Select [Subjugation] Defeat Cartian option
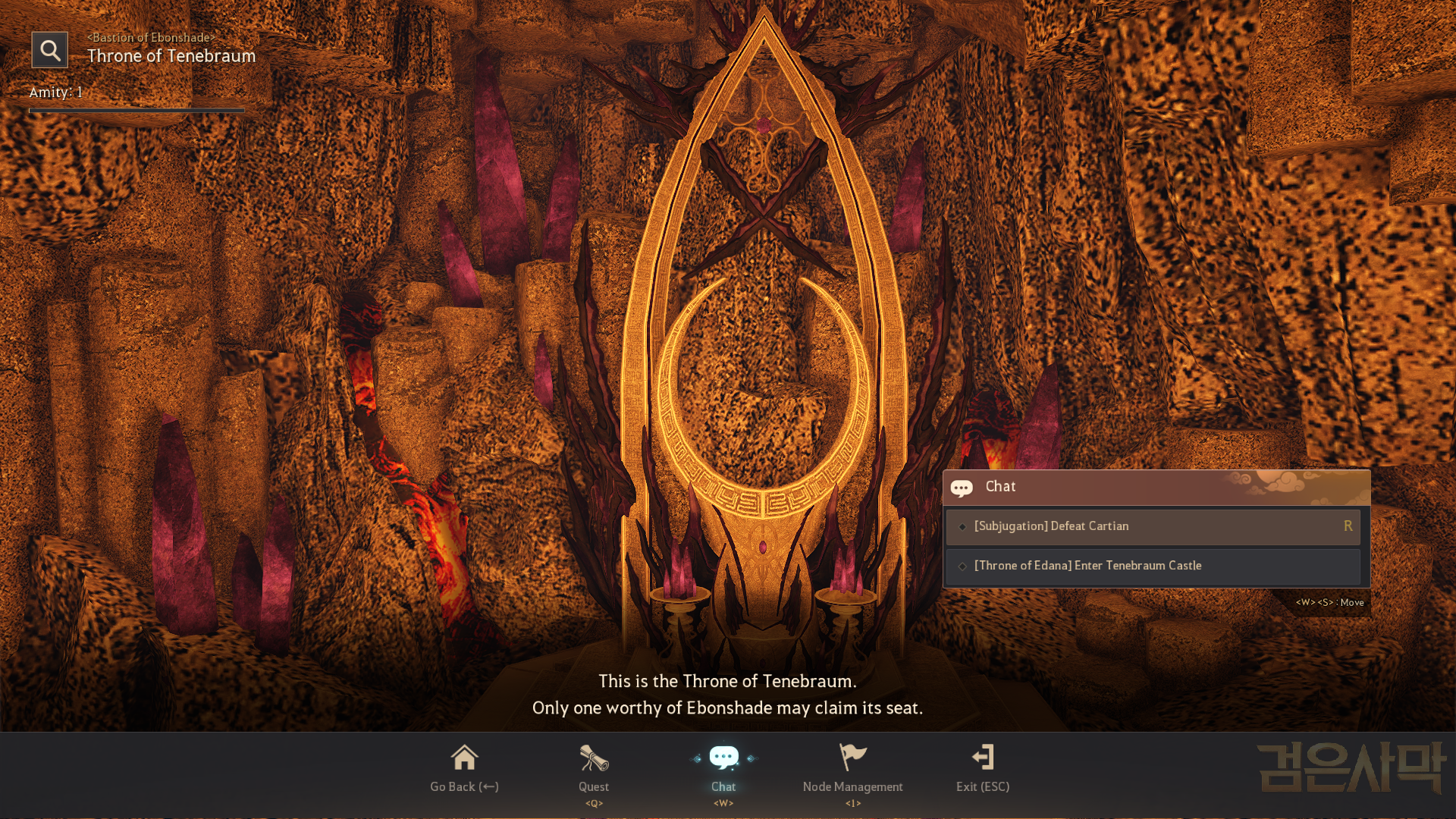1456x819 pixels. tap(1153, 526)
